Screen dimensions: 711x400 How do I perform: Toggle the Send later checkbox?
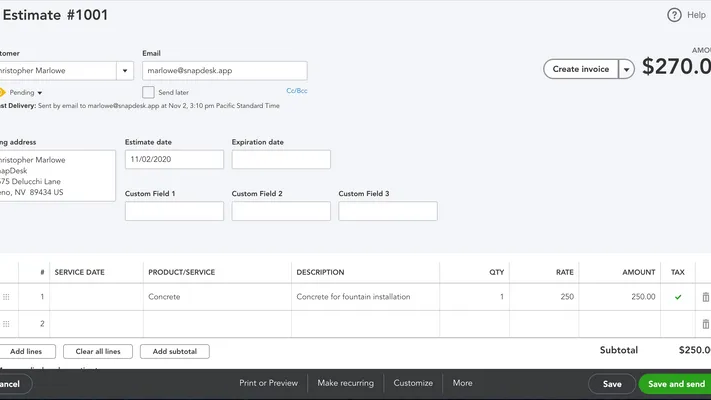(x=149, y=92)
